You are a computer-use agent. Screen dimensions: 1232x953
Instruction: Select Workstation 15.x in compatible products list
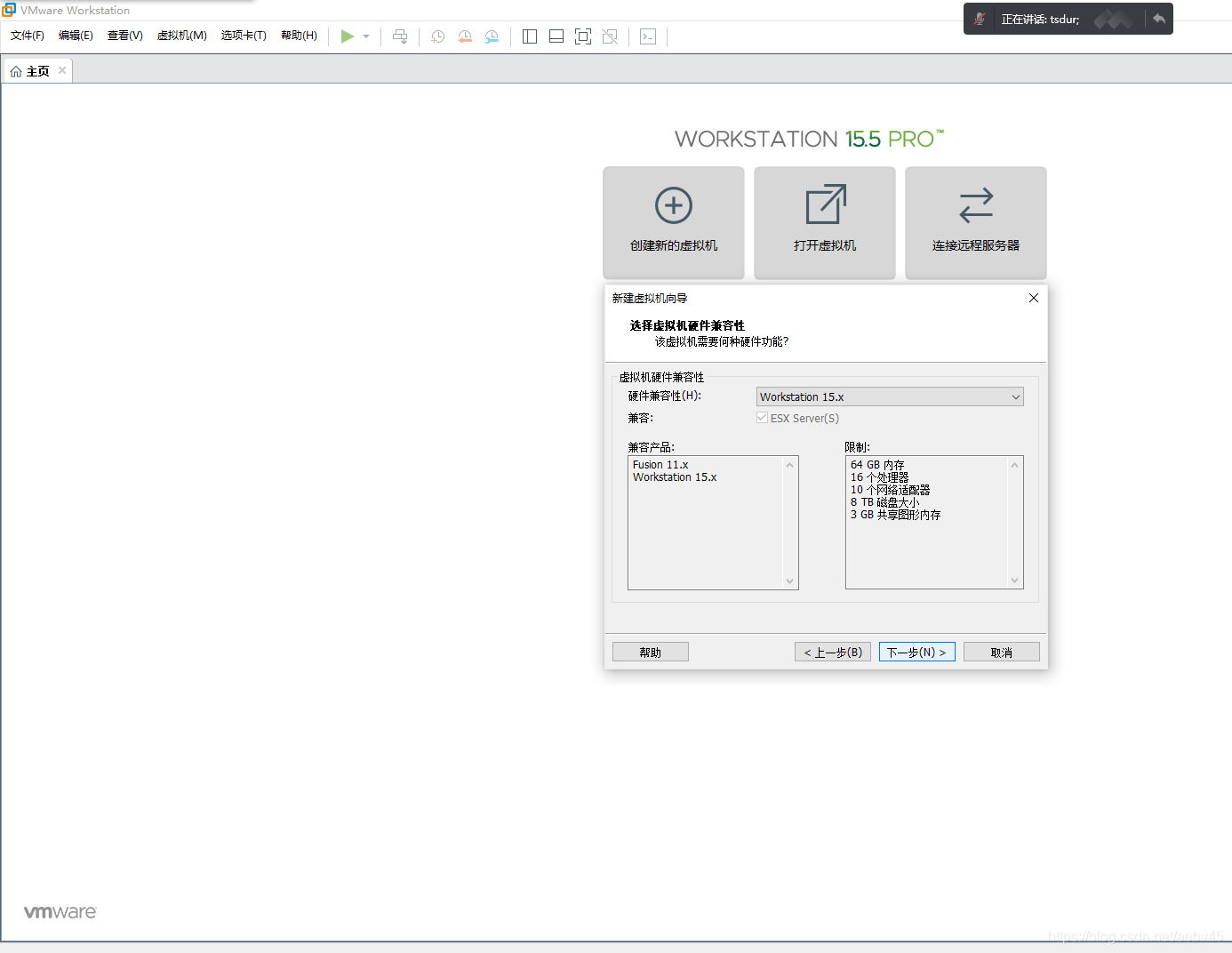[x=675, y=477]
